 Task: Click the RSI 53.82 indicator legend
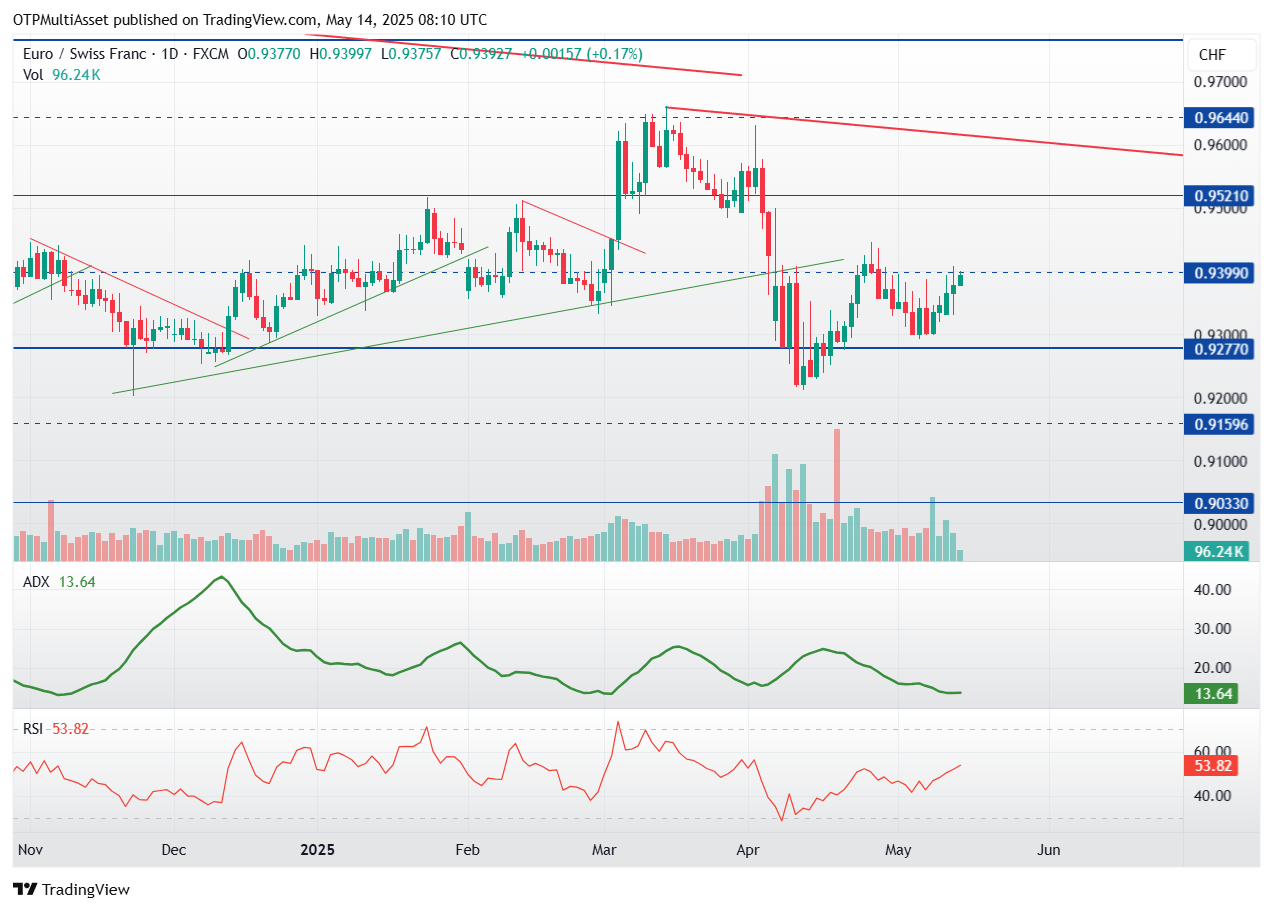pos(56,728)
